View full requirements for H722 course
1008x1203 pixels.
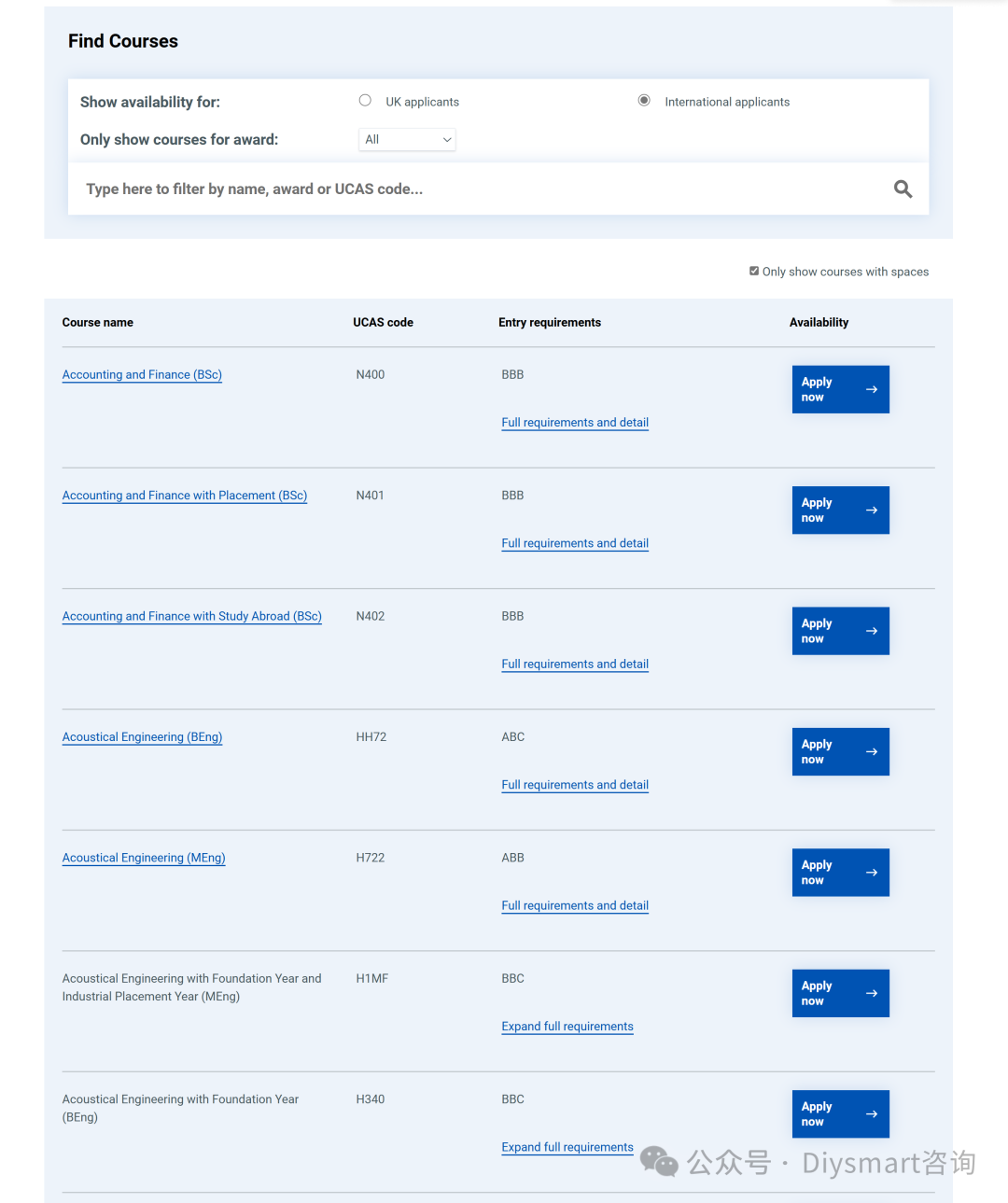pos(575,905)
